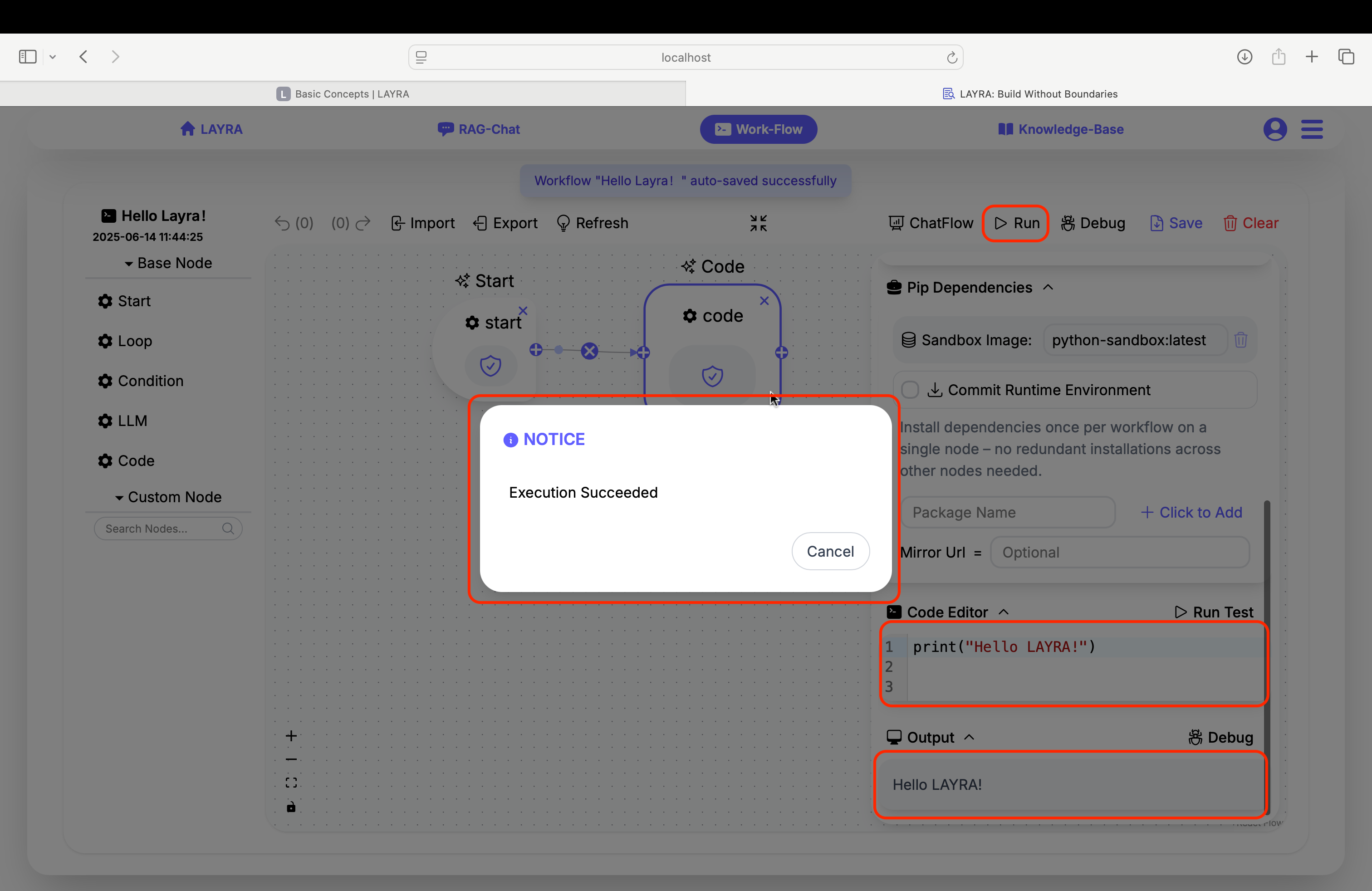Click Cancel in the NOTICE dialog
1372x891 pixels.
tap(830, 552)
